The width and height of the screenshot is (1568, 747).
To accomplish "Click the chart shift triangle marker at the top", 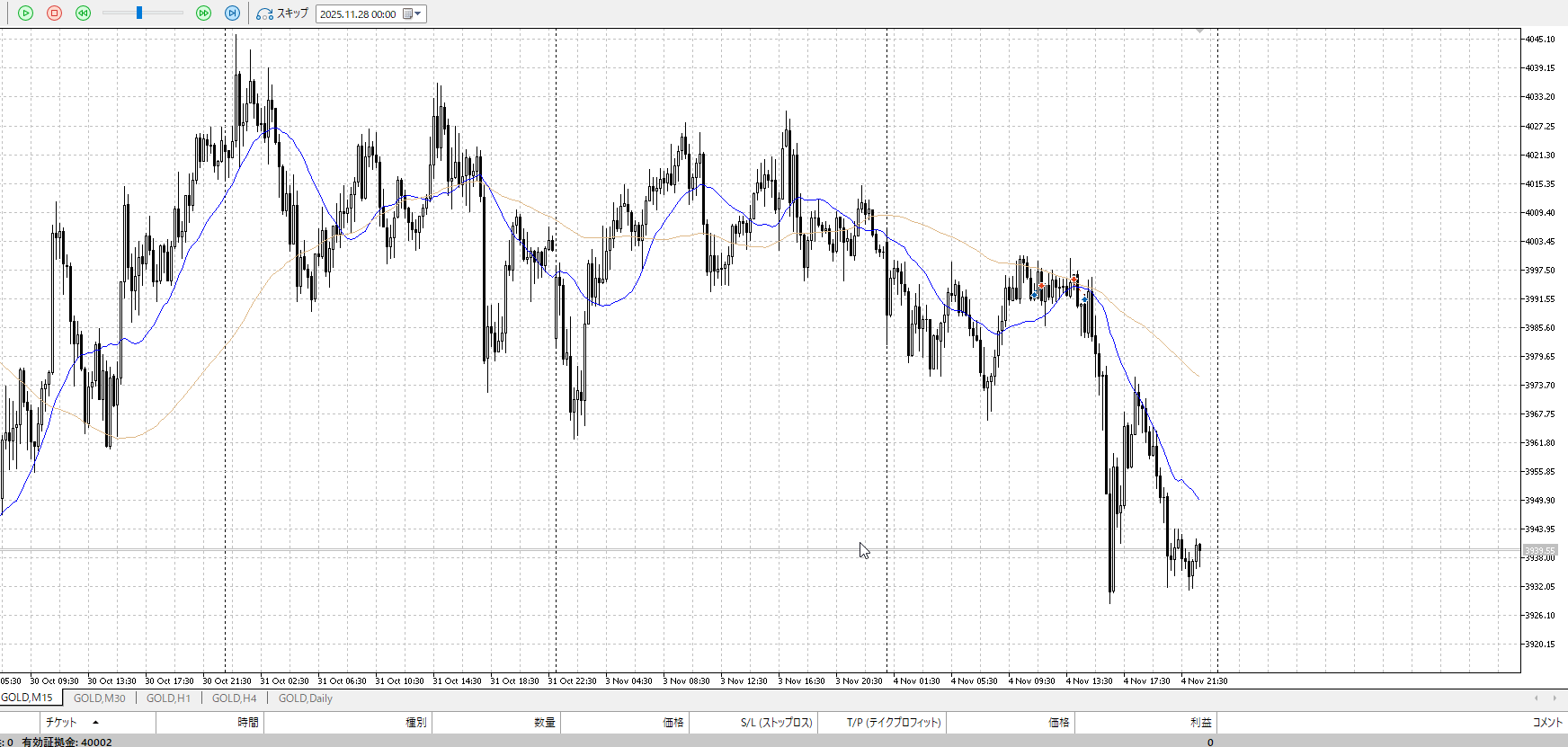I will pyautogui.click(x=1199, y=32).
